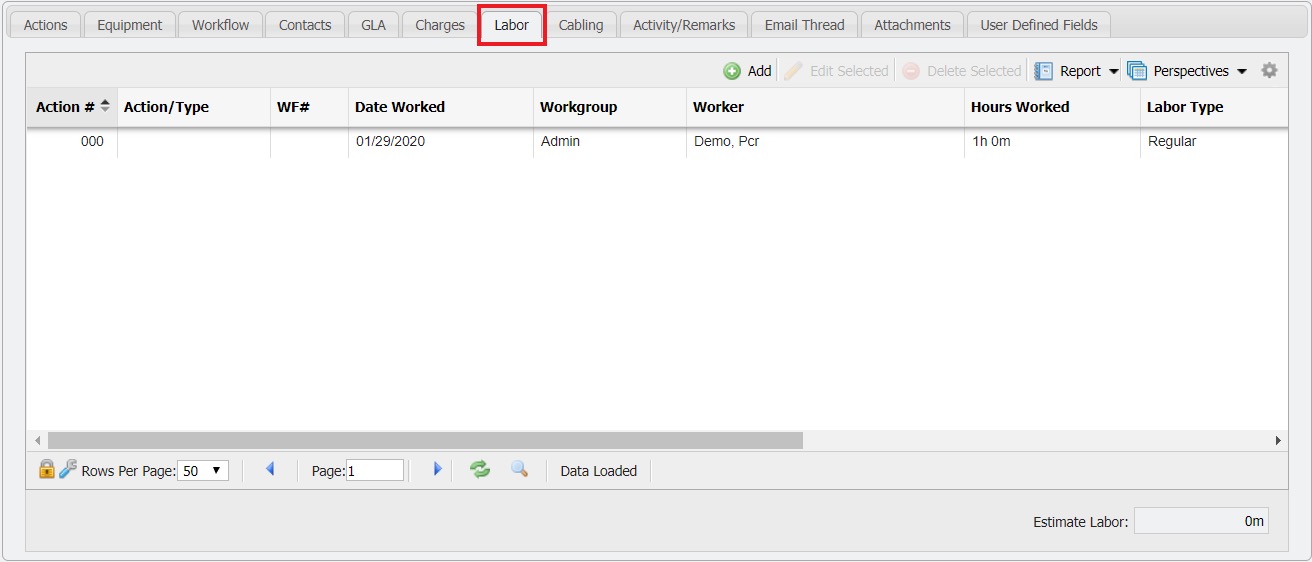
Task: Go to previous page arrow
Action: pos(270,469)
